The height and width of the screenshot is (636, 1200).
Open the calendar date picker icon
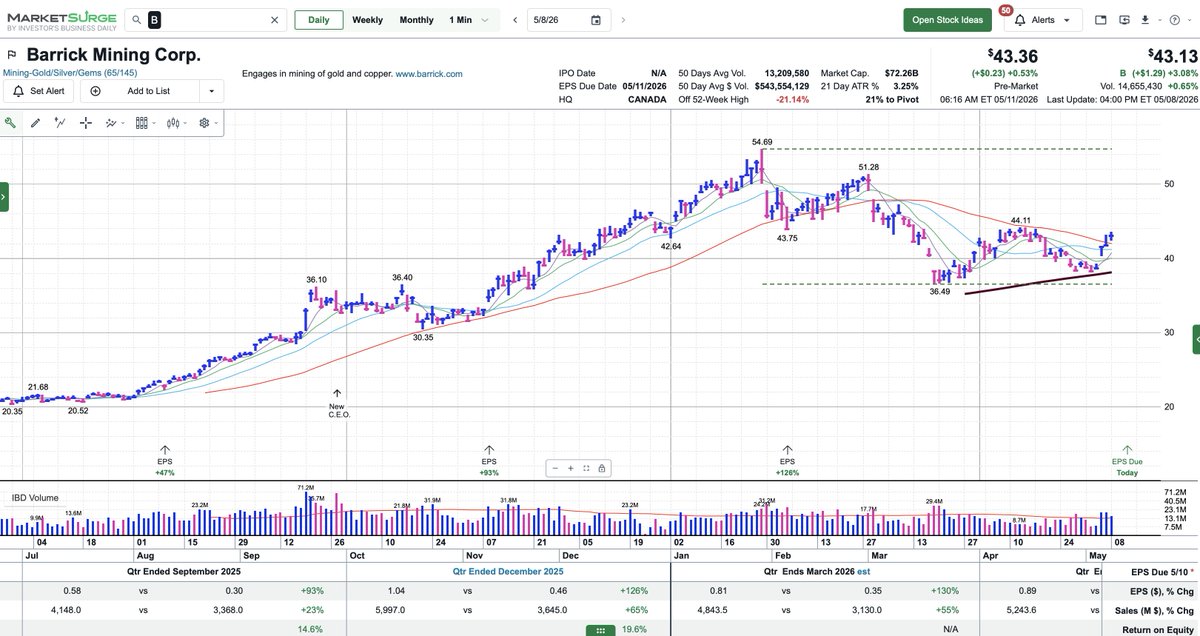pyautogui.click(x=596, y=20)
